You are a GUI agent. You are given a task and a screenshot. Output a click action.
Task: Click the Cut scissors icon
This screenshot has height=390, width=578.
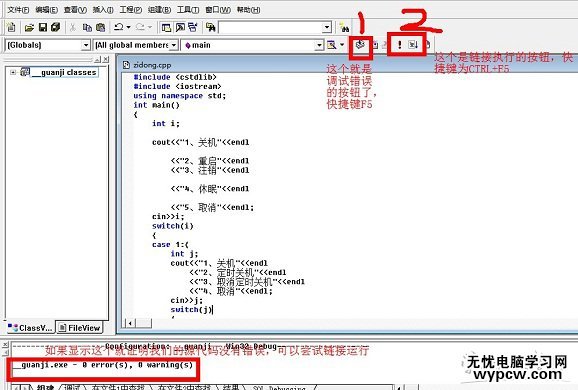[x=73, y=27]
